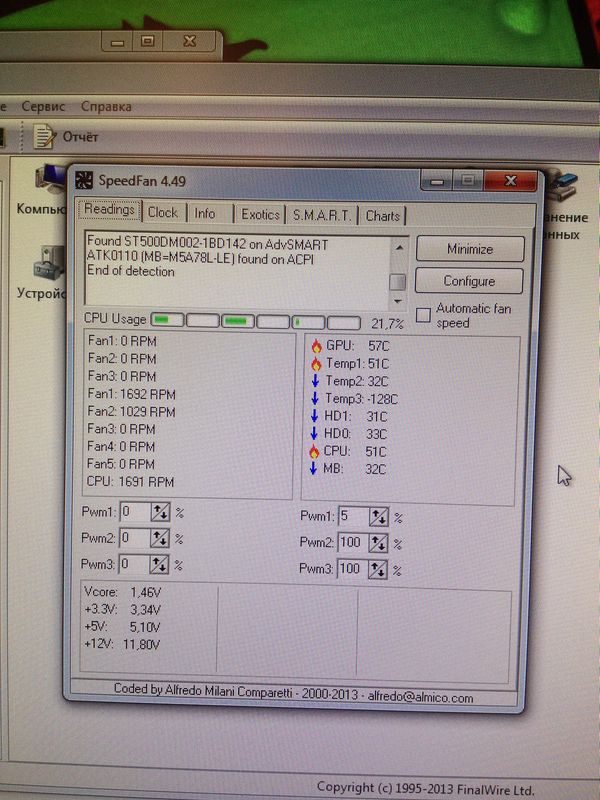
Task: Click the flame icon beside Temp1 reading
Action: 317,363
